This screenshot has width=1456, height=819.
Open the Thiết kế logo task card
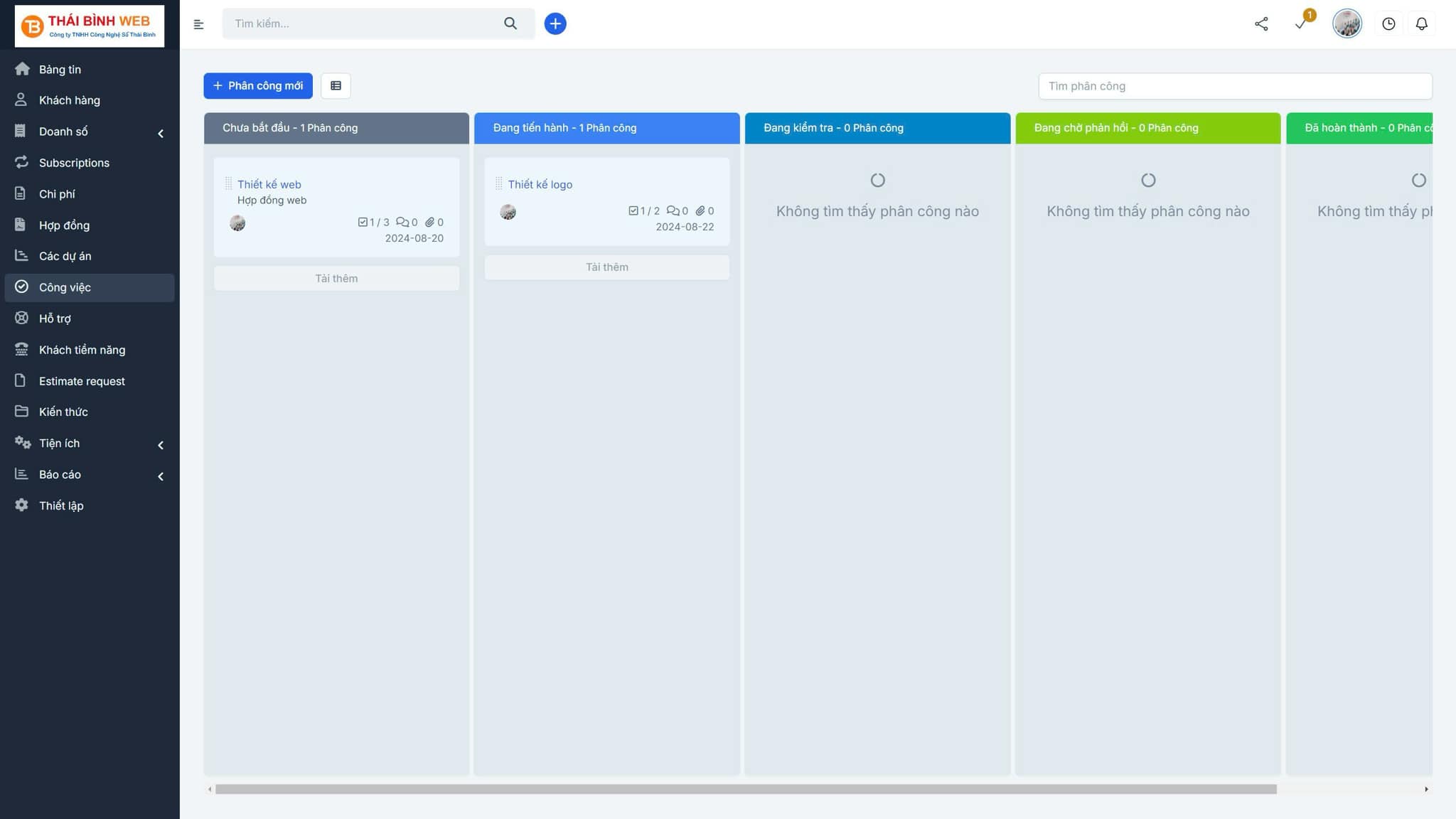[540, 185]
